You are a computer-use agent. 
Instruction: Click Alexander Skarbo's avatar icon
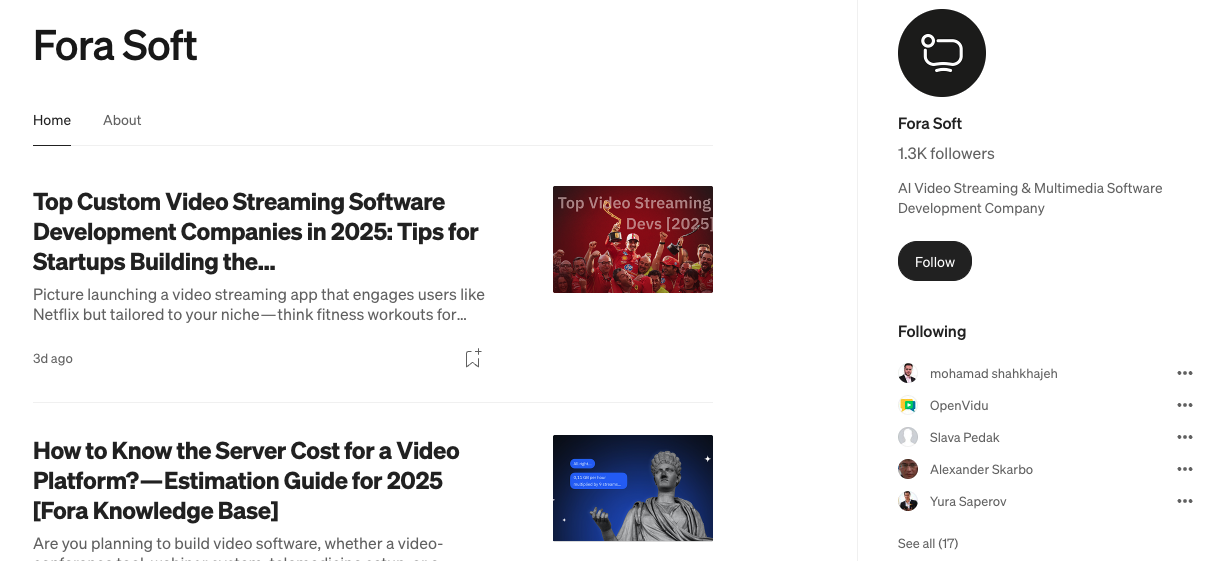coord(908,469)
